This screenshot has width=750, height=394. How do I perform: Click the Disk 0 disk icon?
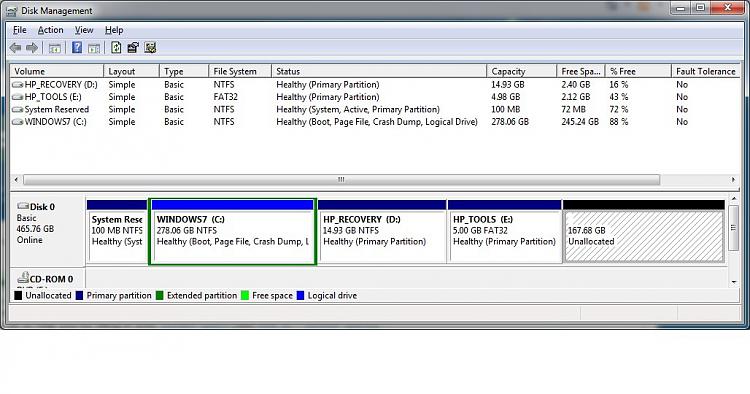(23, 206)
